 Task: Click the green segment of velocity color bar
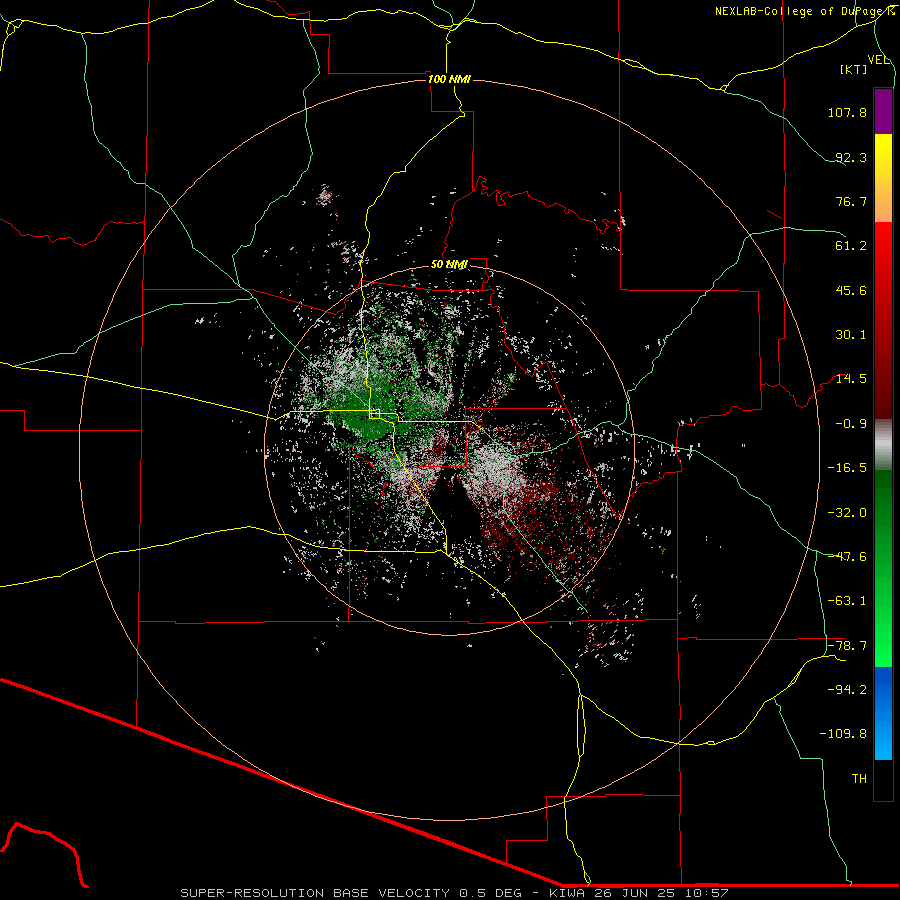click(x=883, y=568)
